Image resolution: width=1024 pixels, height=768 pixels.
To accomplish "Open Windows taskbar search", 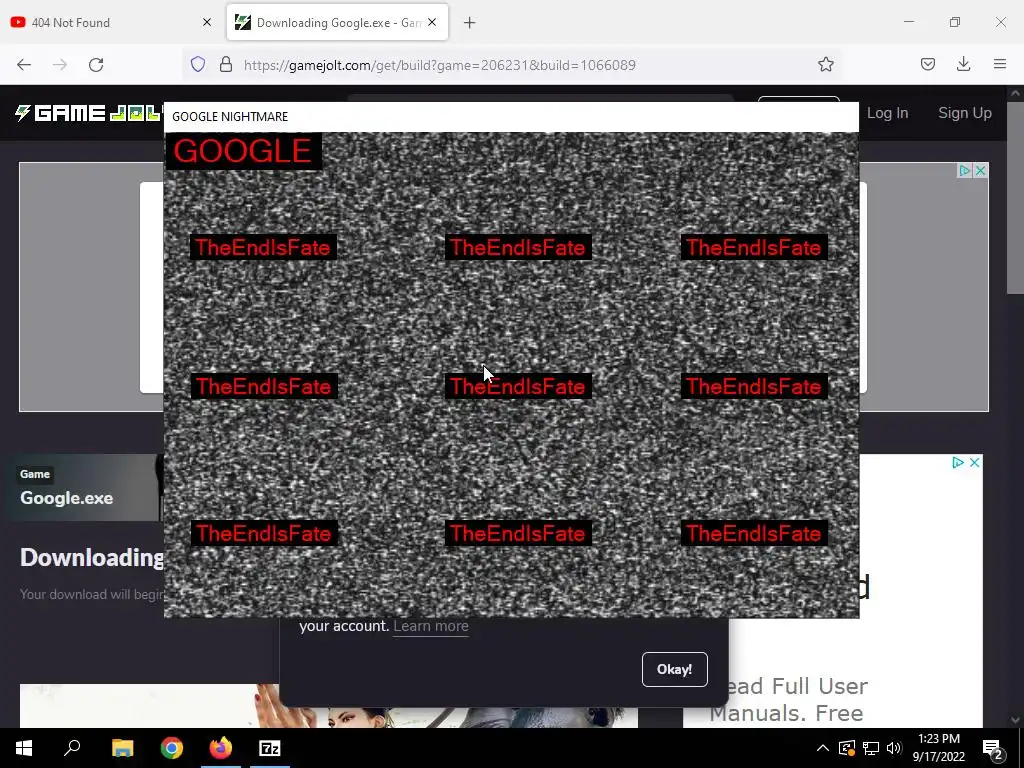I will pyautogui.click(x=72, y=748).
